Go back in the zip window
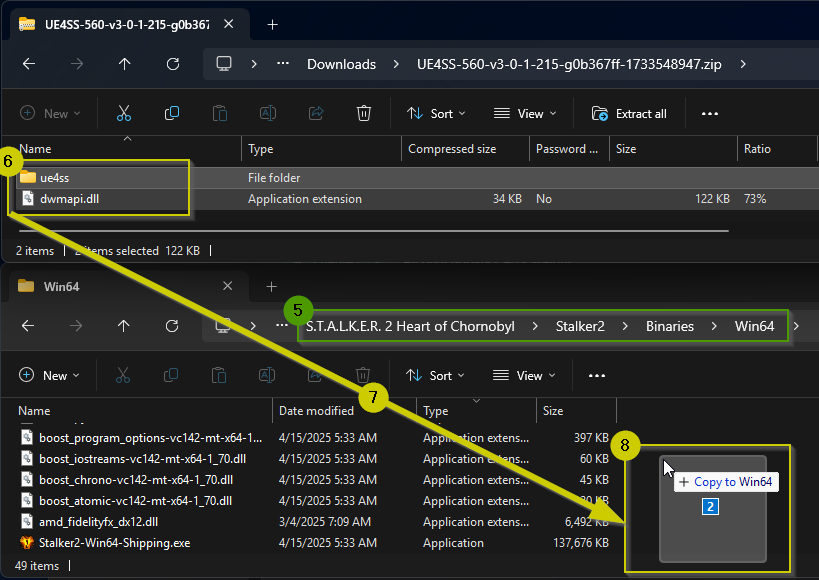Viewport: 819px width, 580px height. [x=29, y=64]
